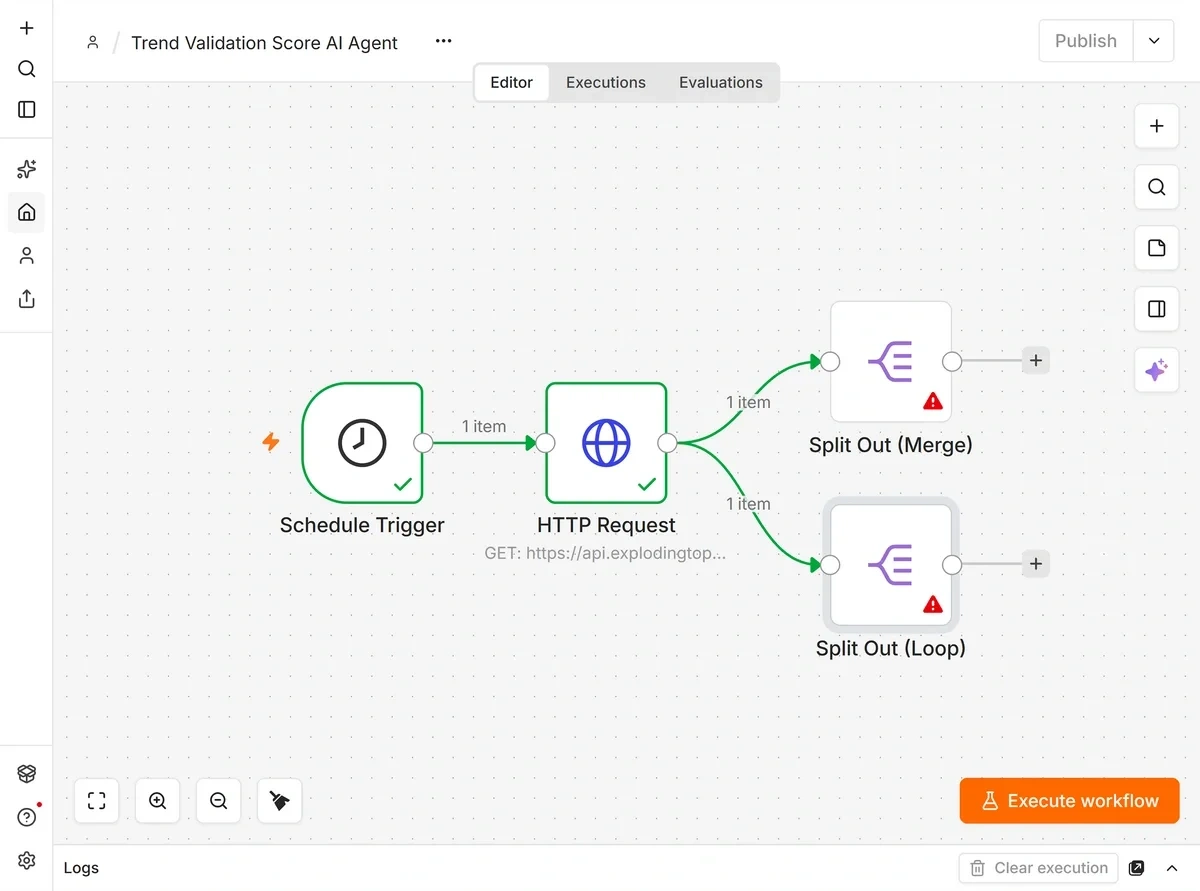Click the plus icon in left sidebar
This screenshot has height=891, width=1200.
pyautogui.click(x=27, y=28)
